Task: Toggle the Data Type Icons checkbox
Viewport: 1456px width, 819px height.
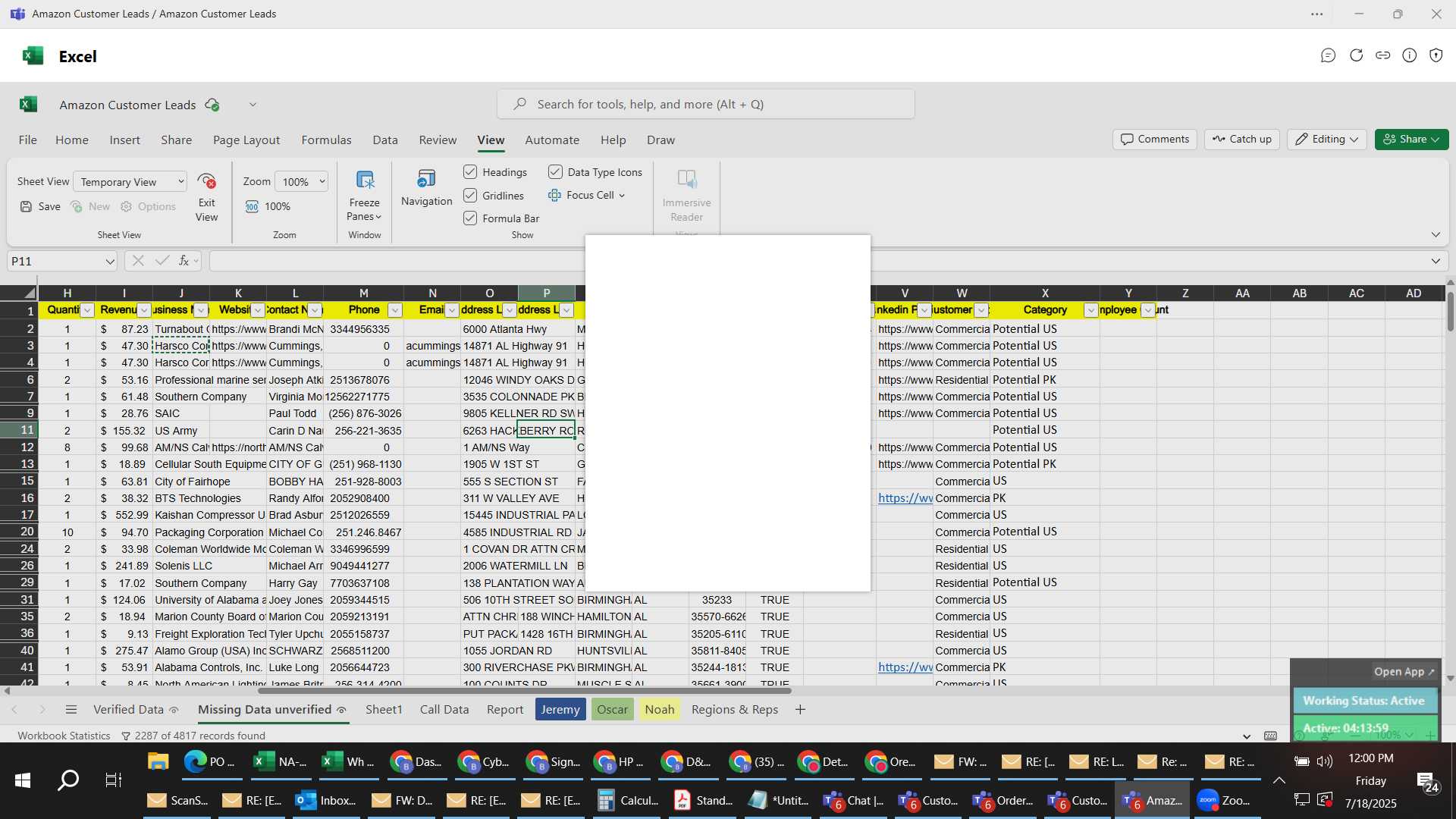Action: coord(555,172)
